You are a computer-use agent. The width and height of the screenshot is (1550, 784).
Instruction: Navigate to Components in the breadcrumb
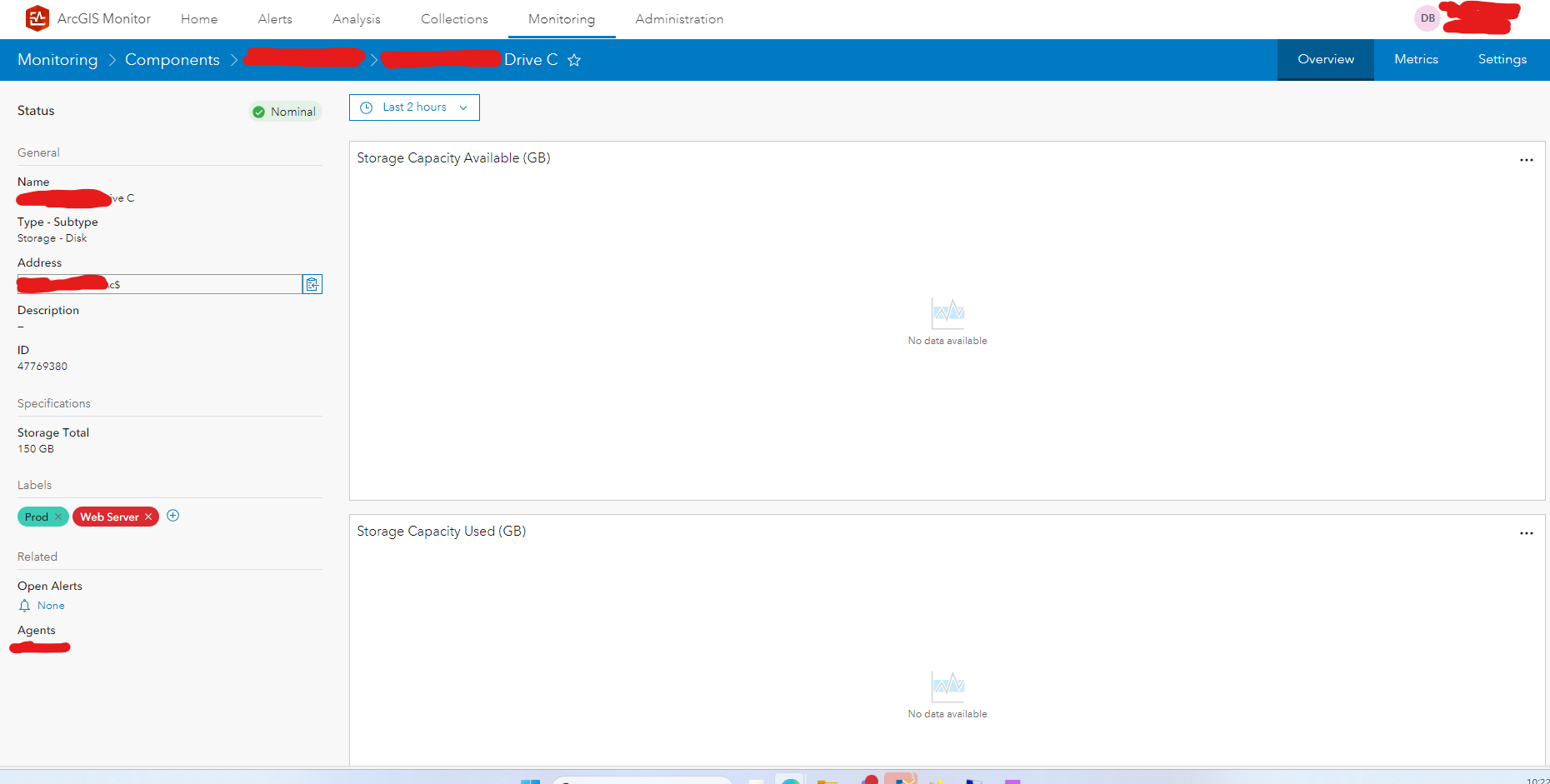(172, 60)
